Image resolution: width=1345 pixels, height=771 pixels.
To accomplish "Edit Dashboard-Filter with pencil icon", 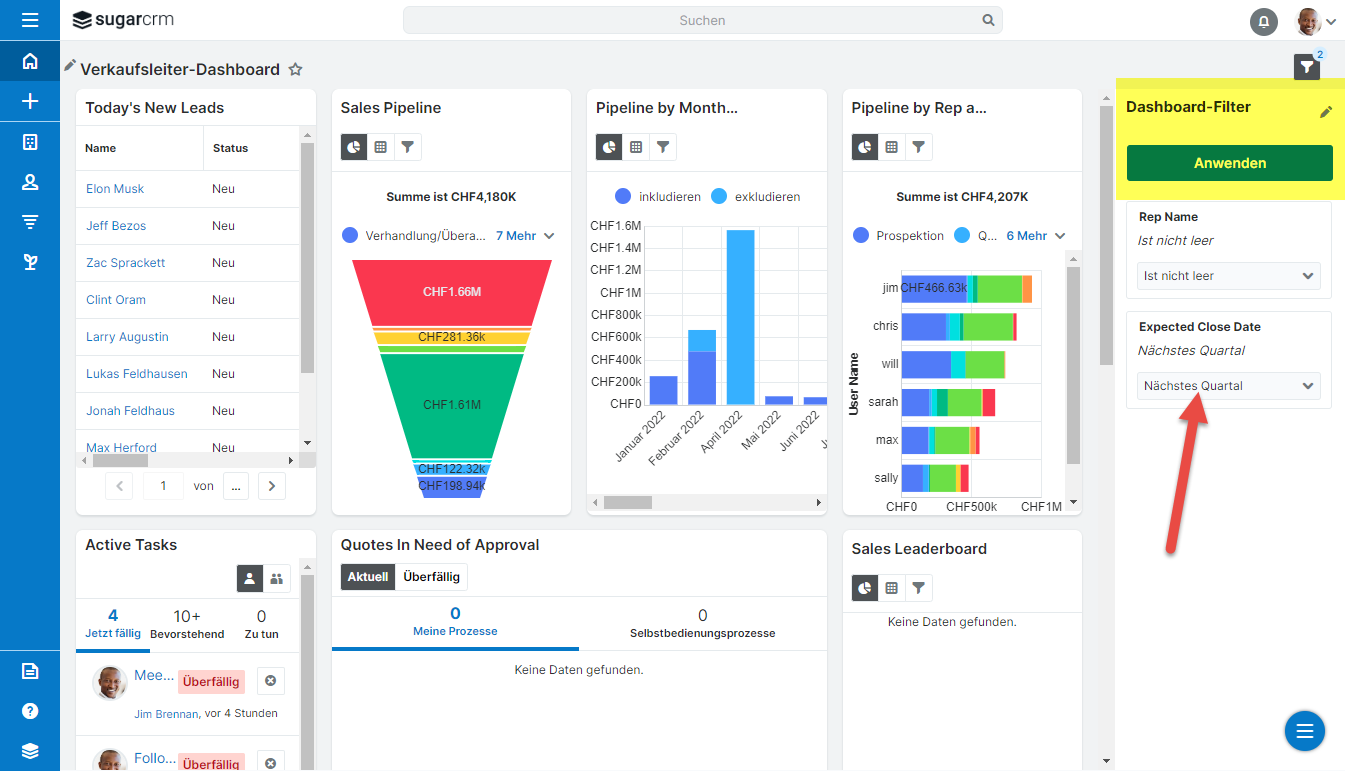I will (x=1326, y=112).
